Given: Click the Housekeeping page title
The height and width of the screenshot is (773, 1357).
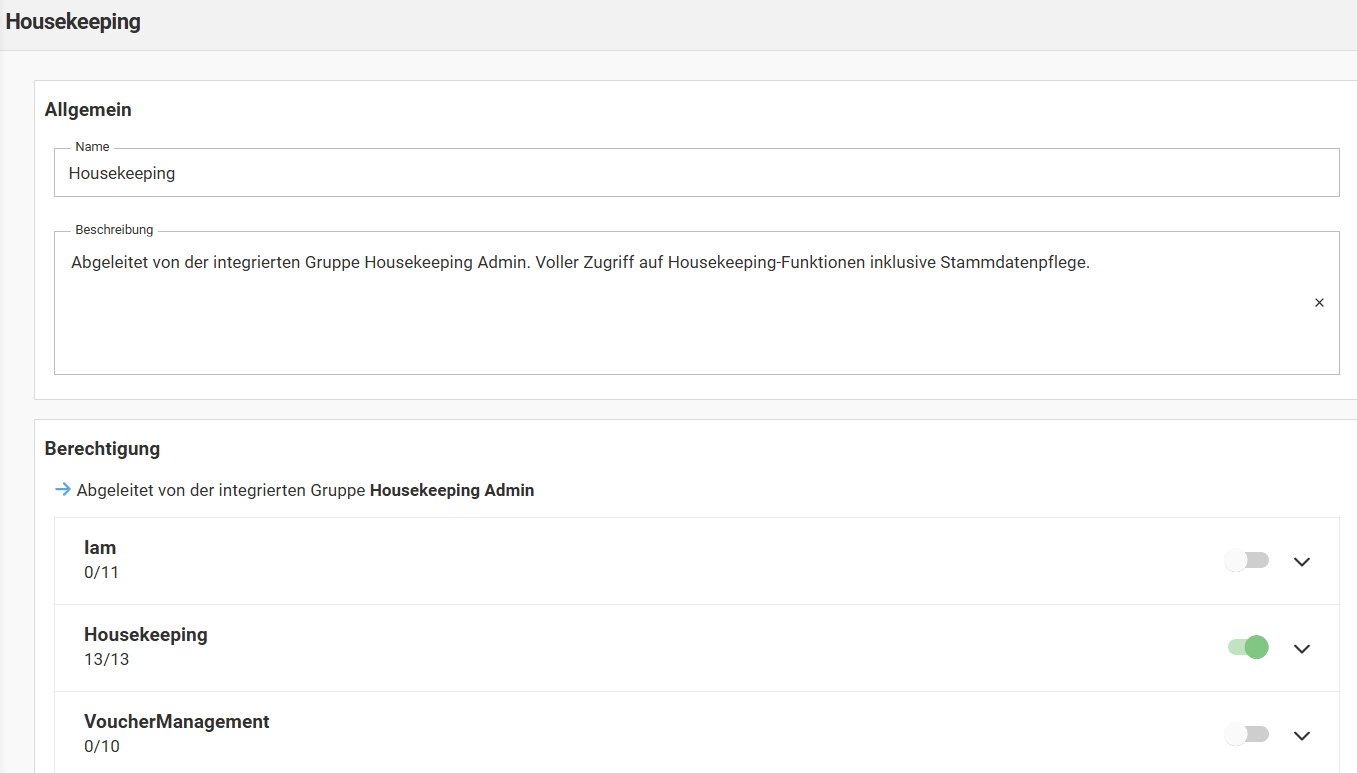Looking at the screenshot, I should pyautogui.click(x=73, y=22).
